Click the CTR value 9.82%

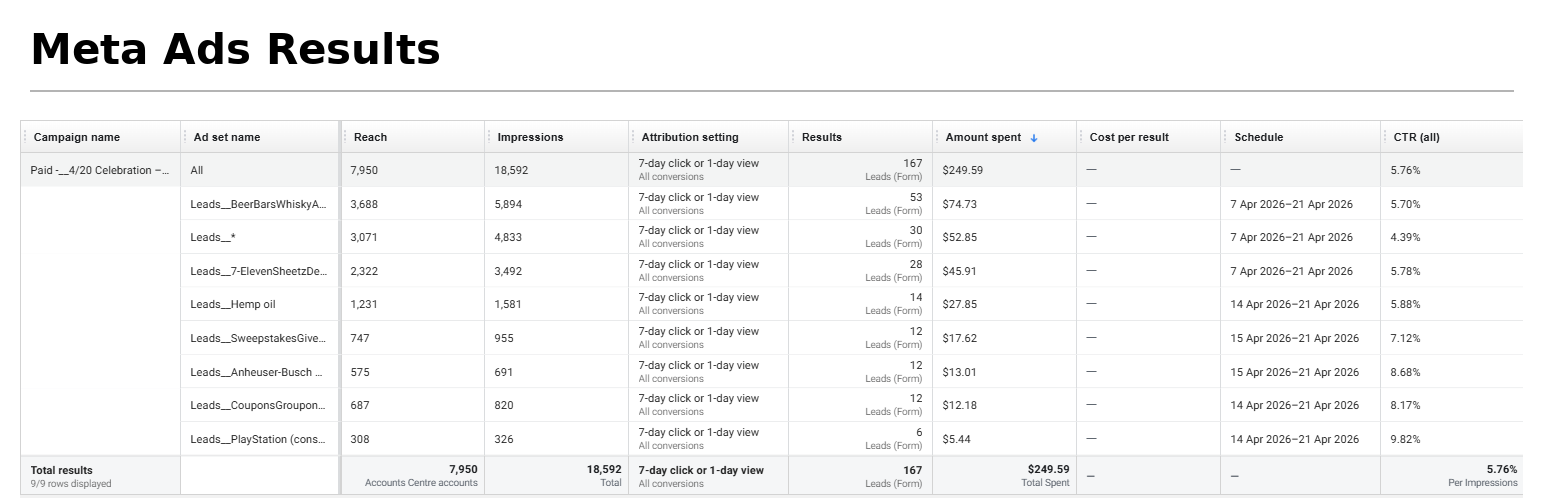(x=1405, y=439)
